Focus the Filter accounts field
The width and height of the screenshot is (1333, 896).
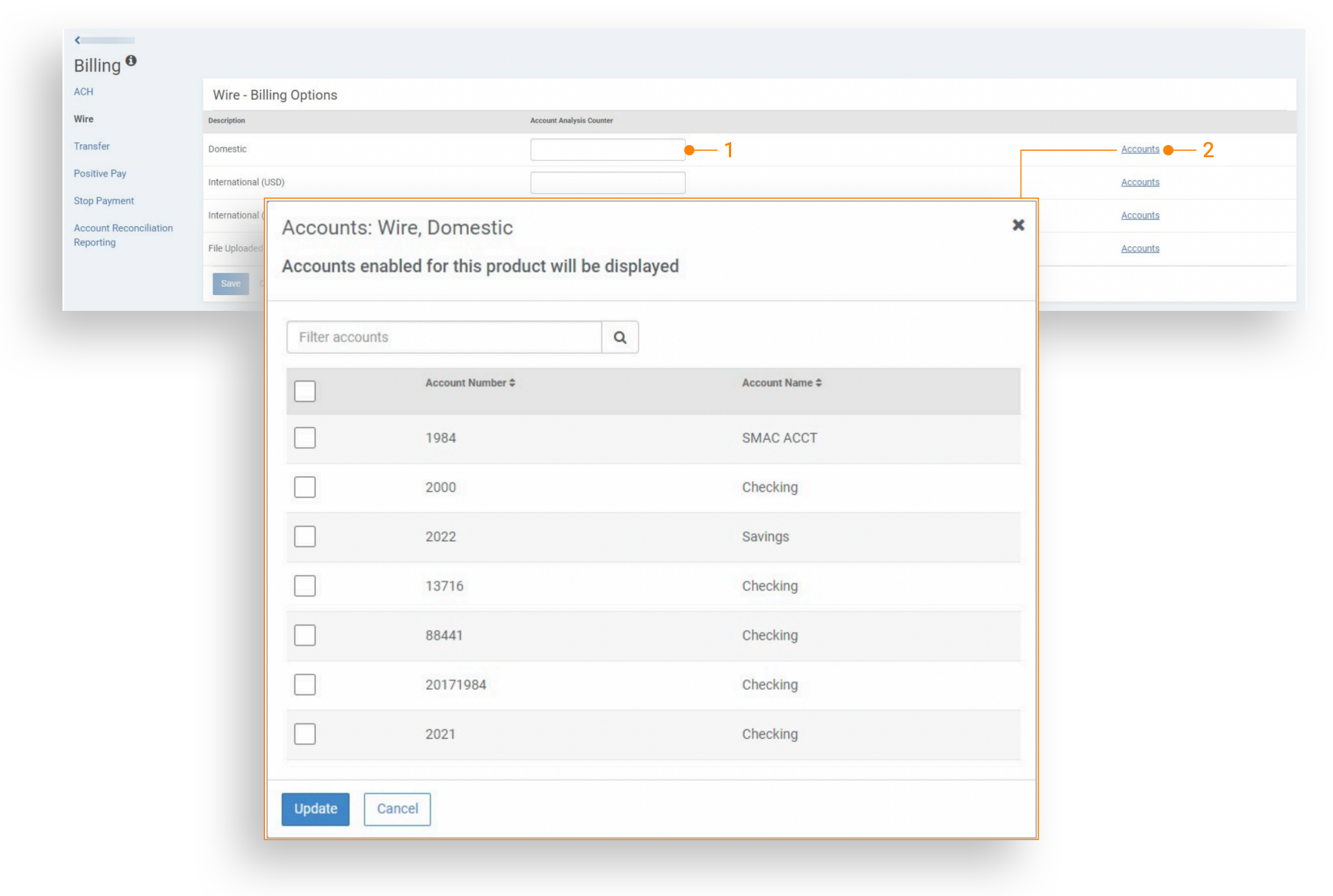coord(443,337)
